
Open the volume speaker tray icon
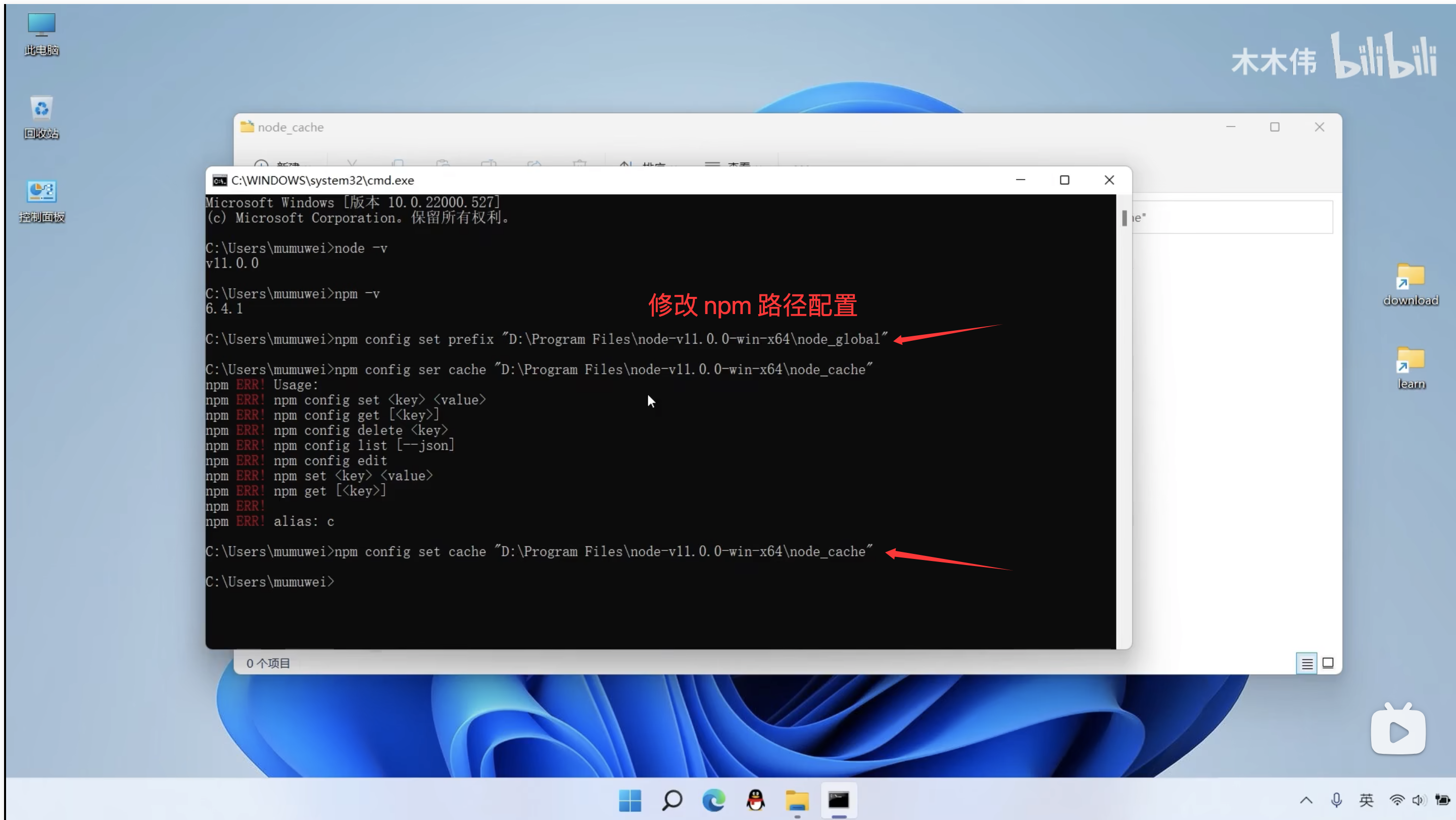click(1419, 800)
